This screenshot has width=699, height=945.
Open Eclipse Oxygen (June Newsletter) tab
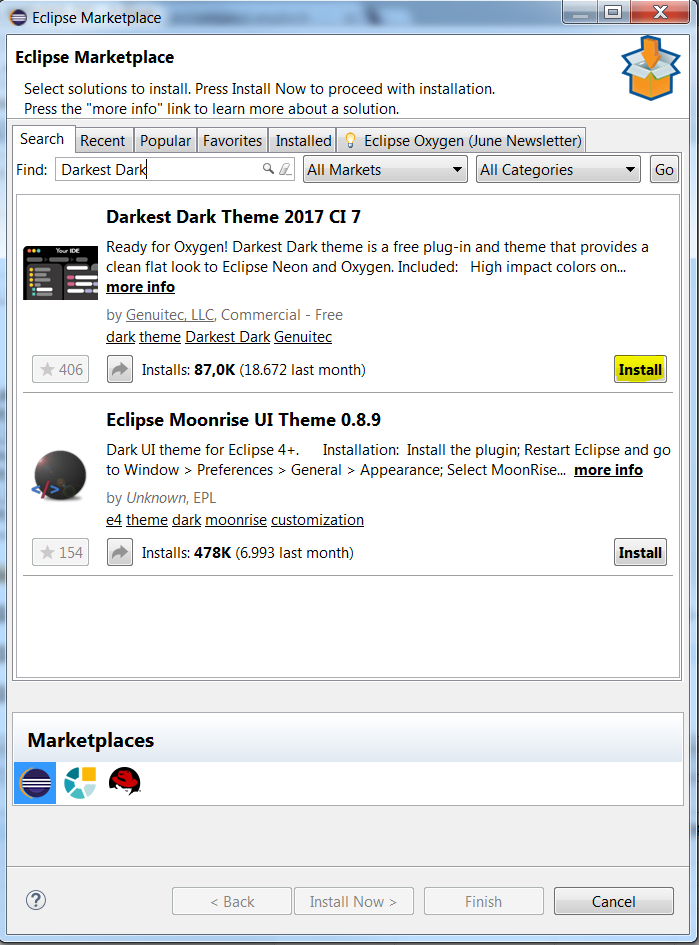point(462,141)
